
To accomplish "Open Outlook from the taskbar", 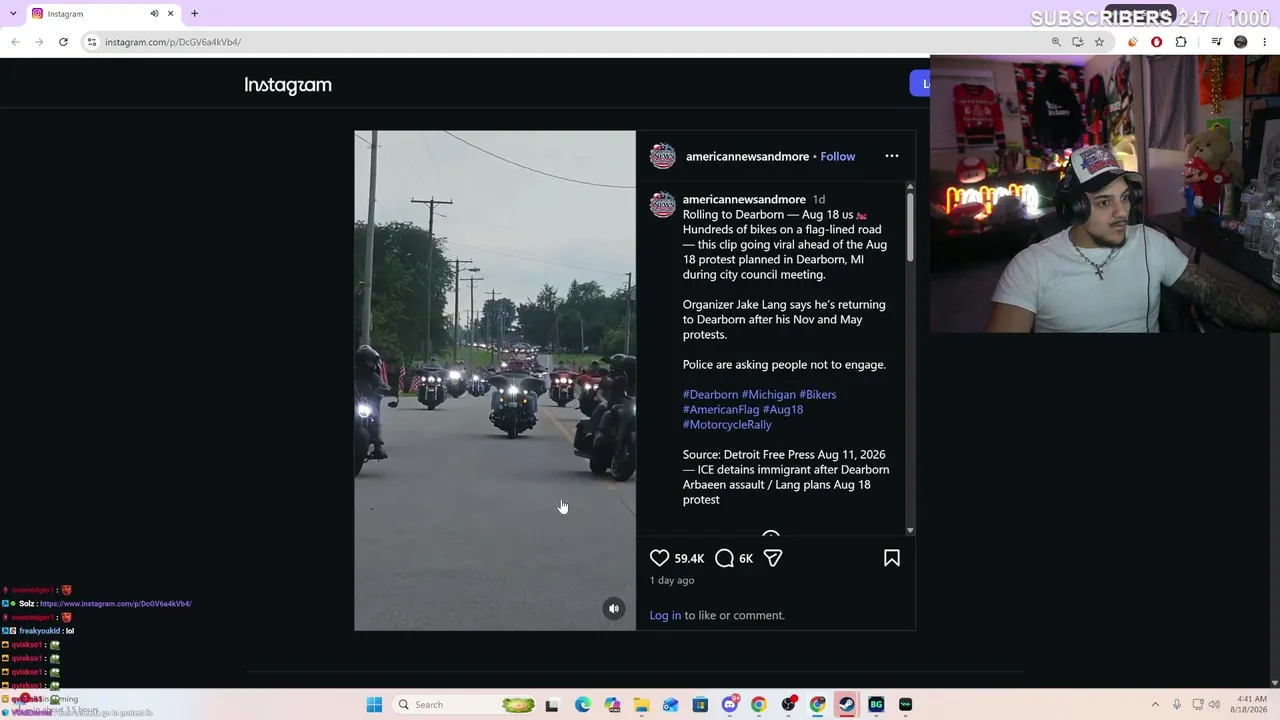I will pos(670,705).
